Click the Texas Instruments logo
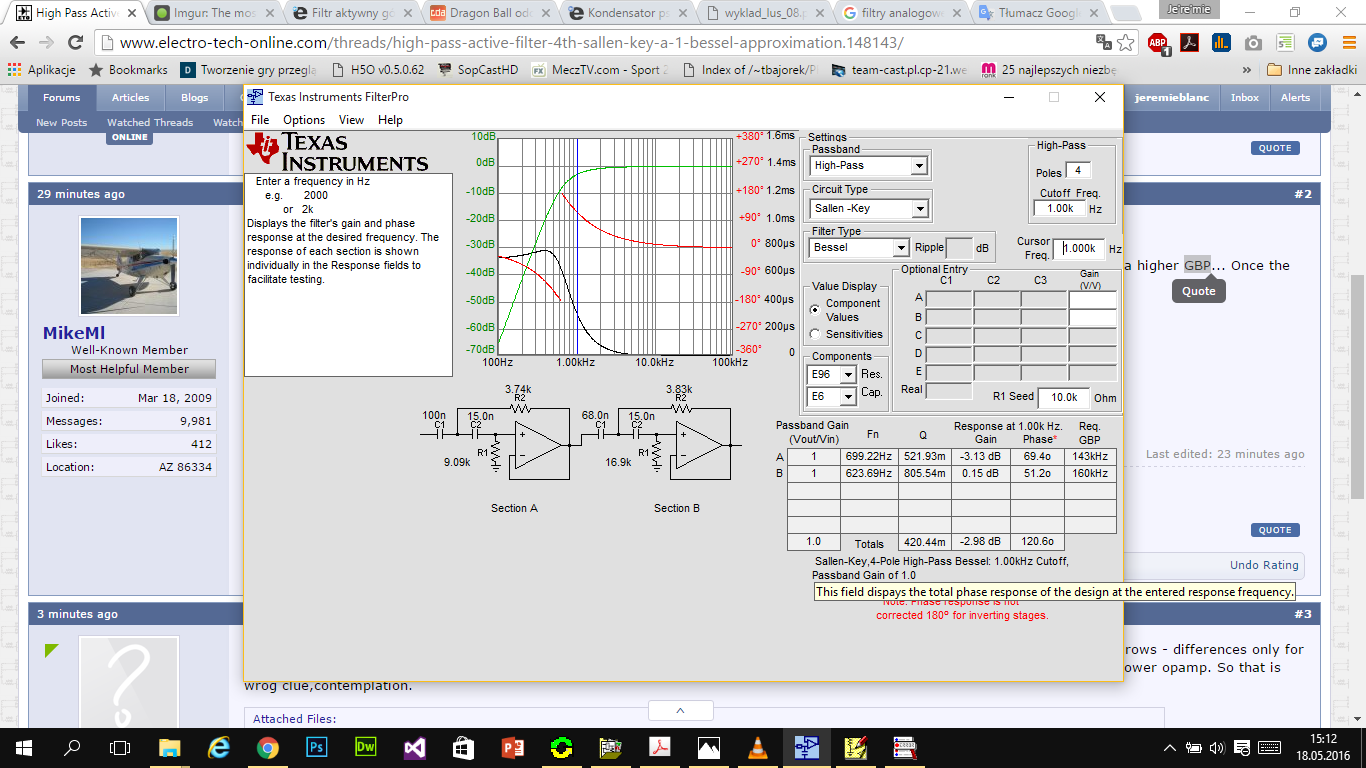 339,151
